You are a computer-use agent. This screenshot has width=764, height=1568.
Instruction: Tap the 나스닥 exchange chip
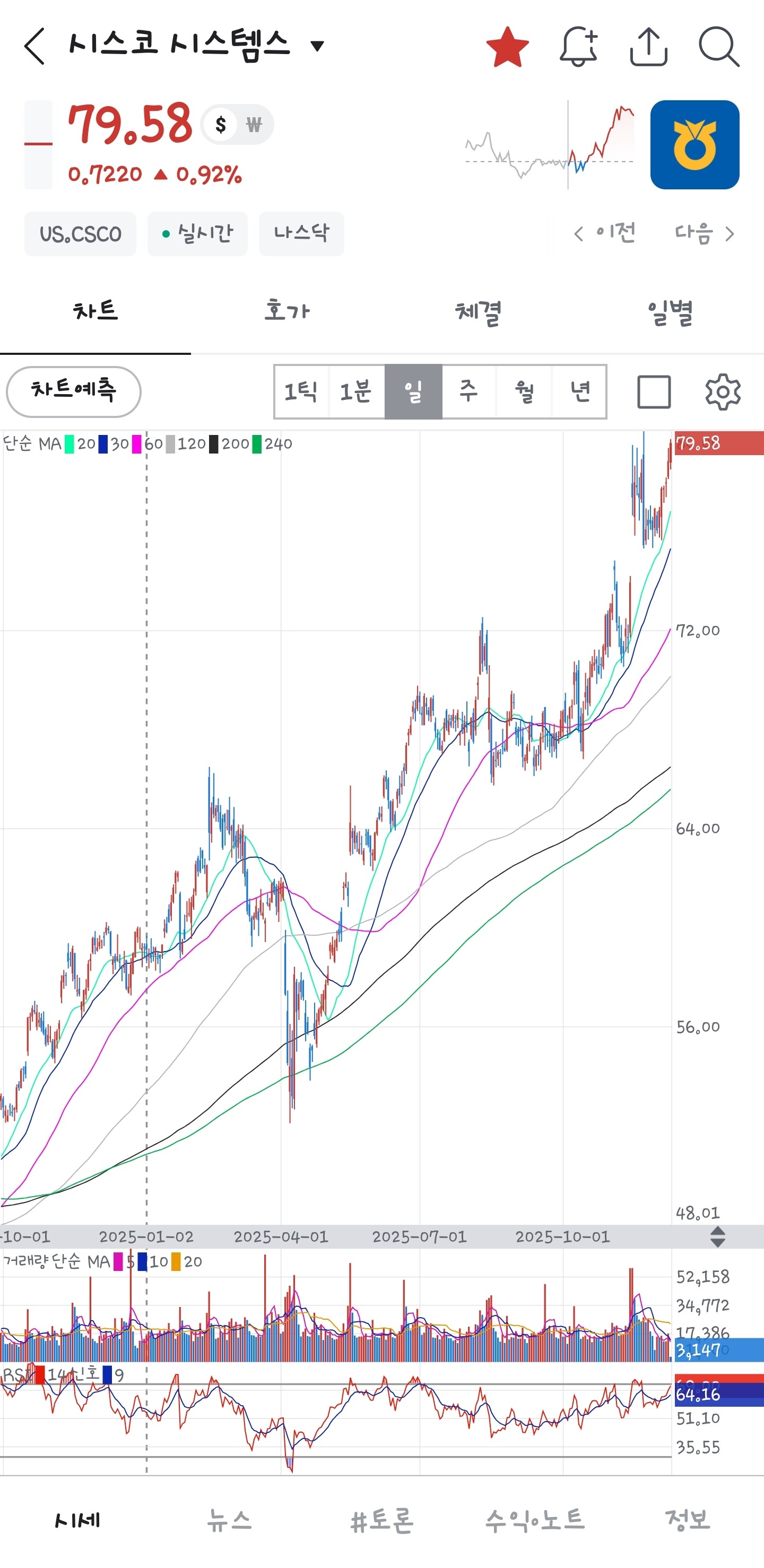click(x=301, y=234)
